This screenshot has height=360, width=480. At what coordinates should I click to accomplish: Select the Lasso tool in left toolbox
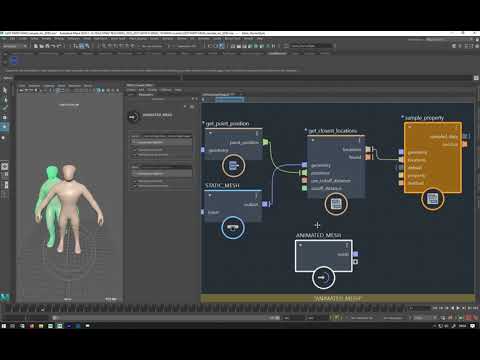5,99
